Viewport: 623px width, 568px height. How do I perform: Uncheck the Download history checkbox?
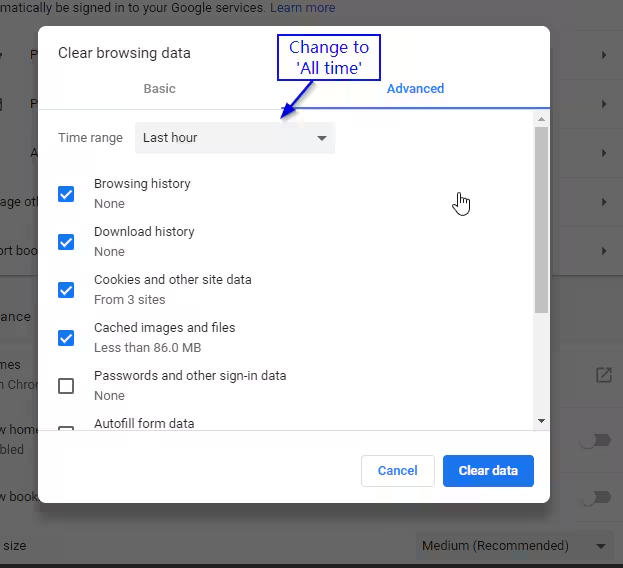[x=66, y=242]
